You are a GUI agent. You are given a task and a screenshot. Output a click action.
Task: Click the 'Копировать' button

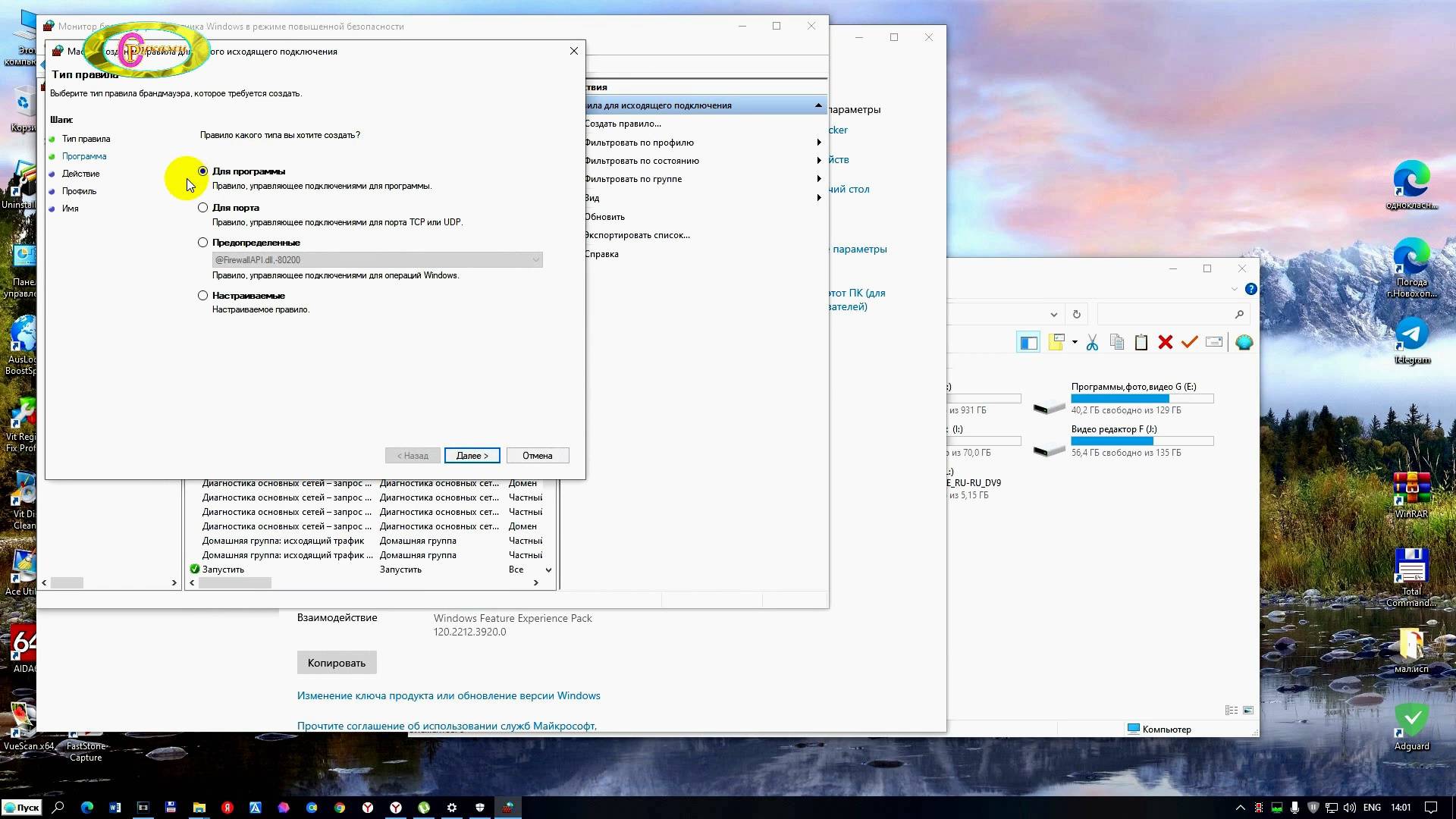336,663
